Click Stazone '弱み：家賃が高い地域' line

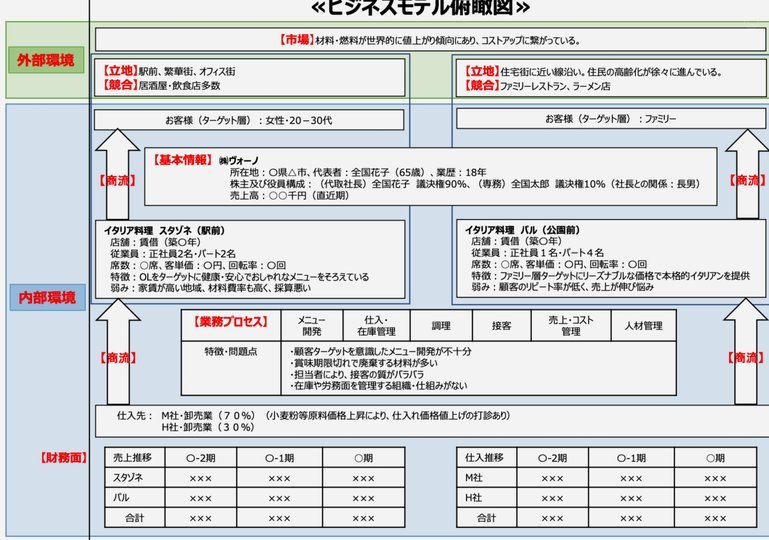210,288
